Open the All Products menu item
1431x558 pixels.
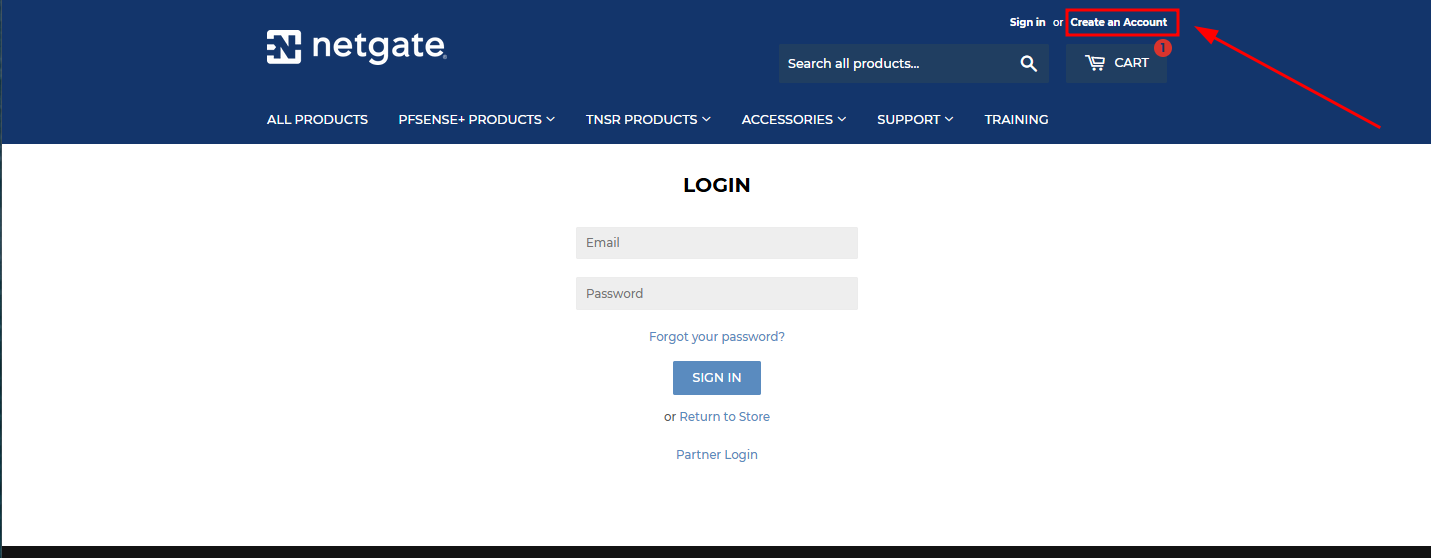317,119
